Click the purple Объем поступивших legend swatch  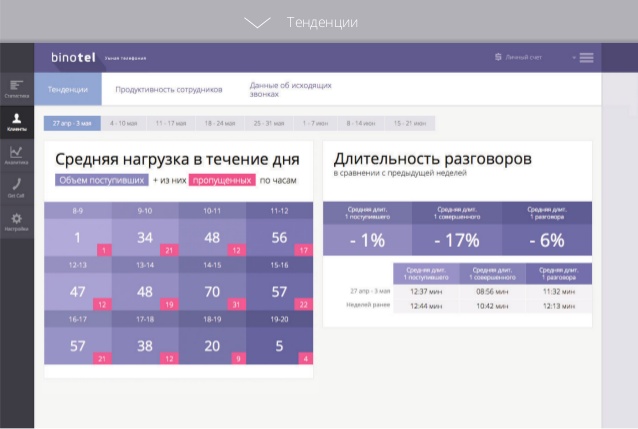[x=102, y=180]
